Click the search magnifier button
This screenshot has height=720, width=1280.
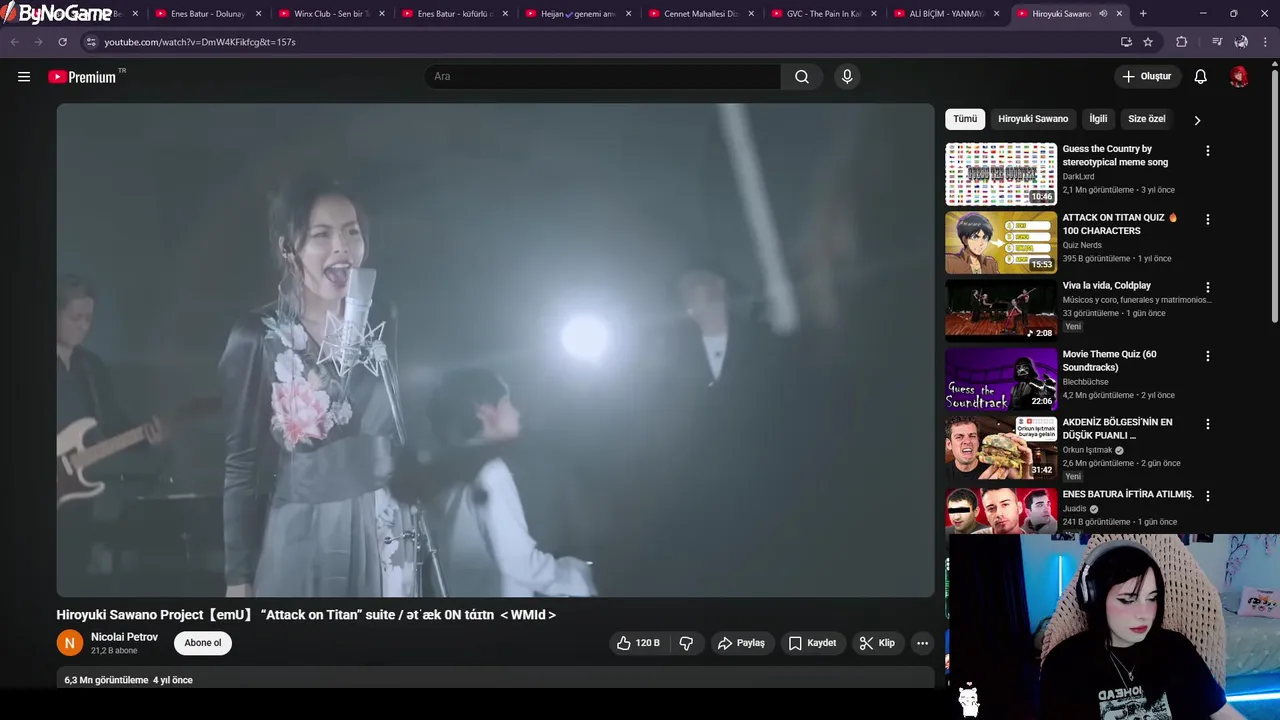(x=802, y=77)
